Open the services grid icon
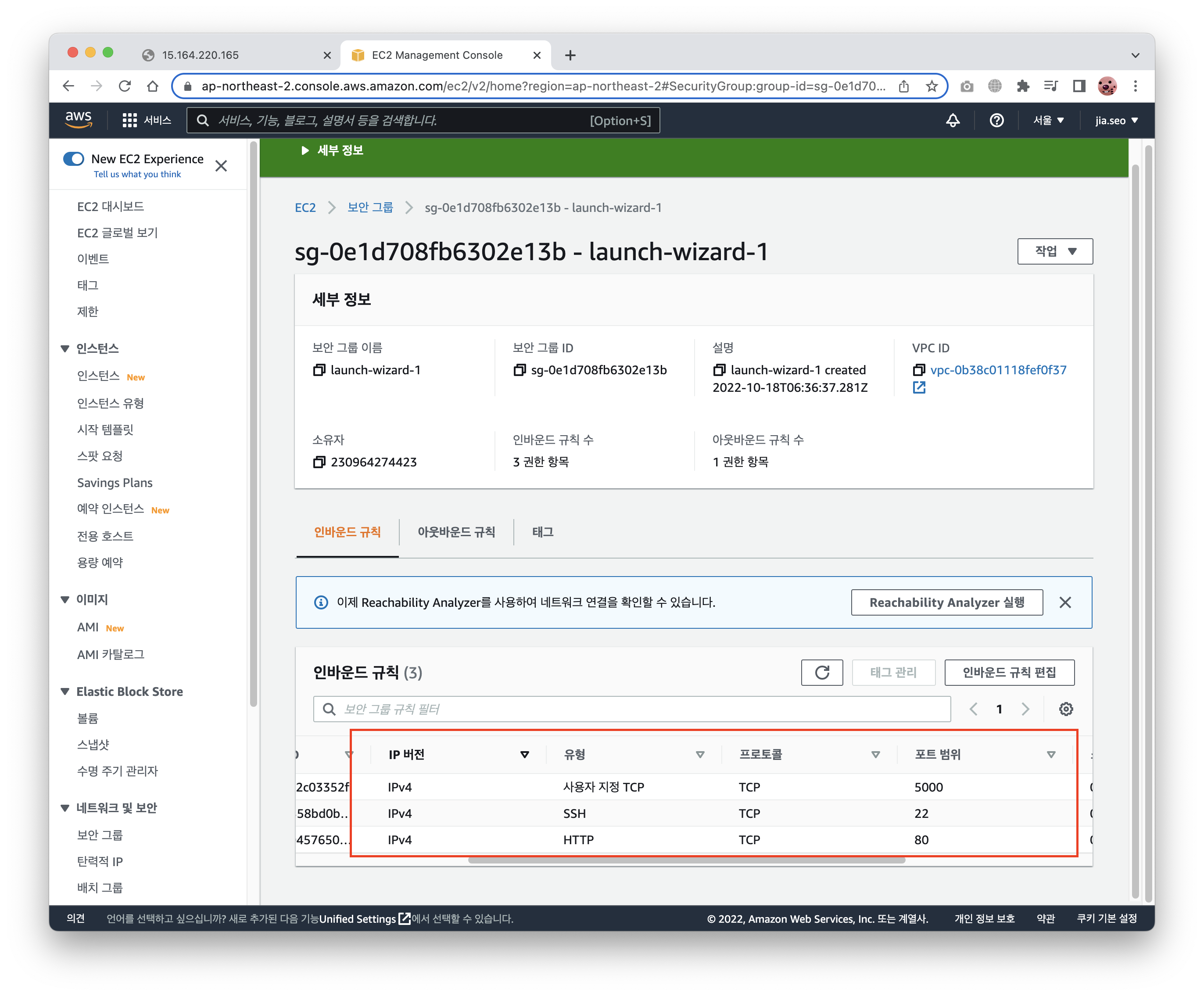 click(x=129, y=120)
